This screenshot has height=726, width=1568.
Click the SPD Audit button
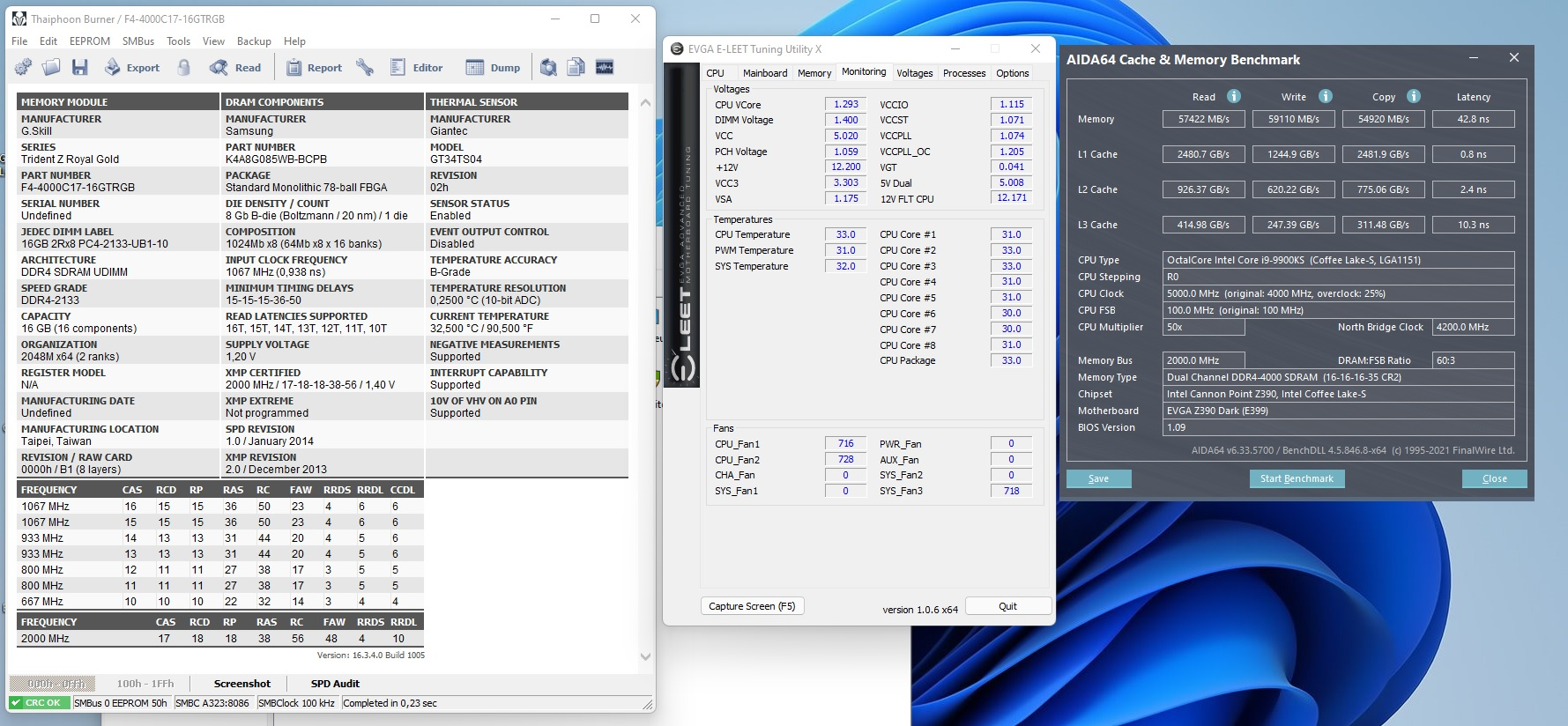pyautogui.click(x=335, y=684)
